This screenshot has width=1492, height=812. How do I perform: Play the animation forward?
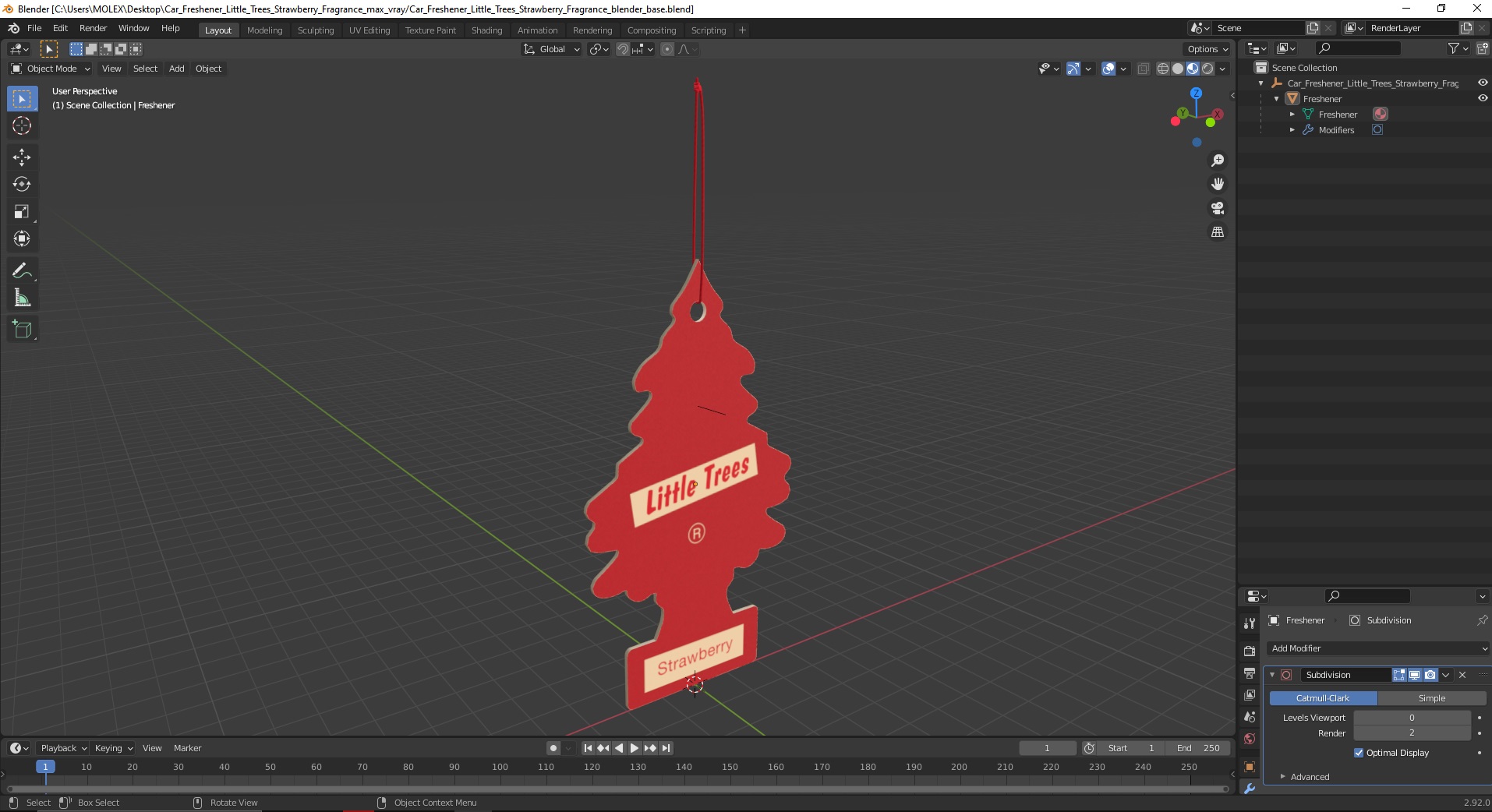click(x=635, y=748)
